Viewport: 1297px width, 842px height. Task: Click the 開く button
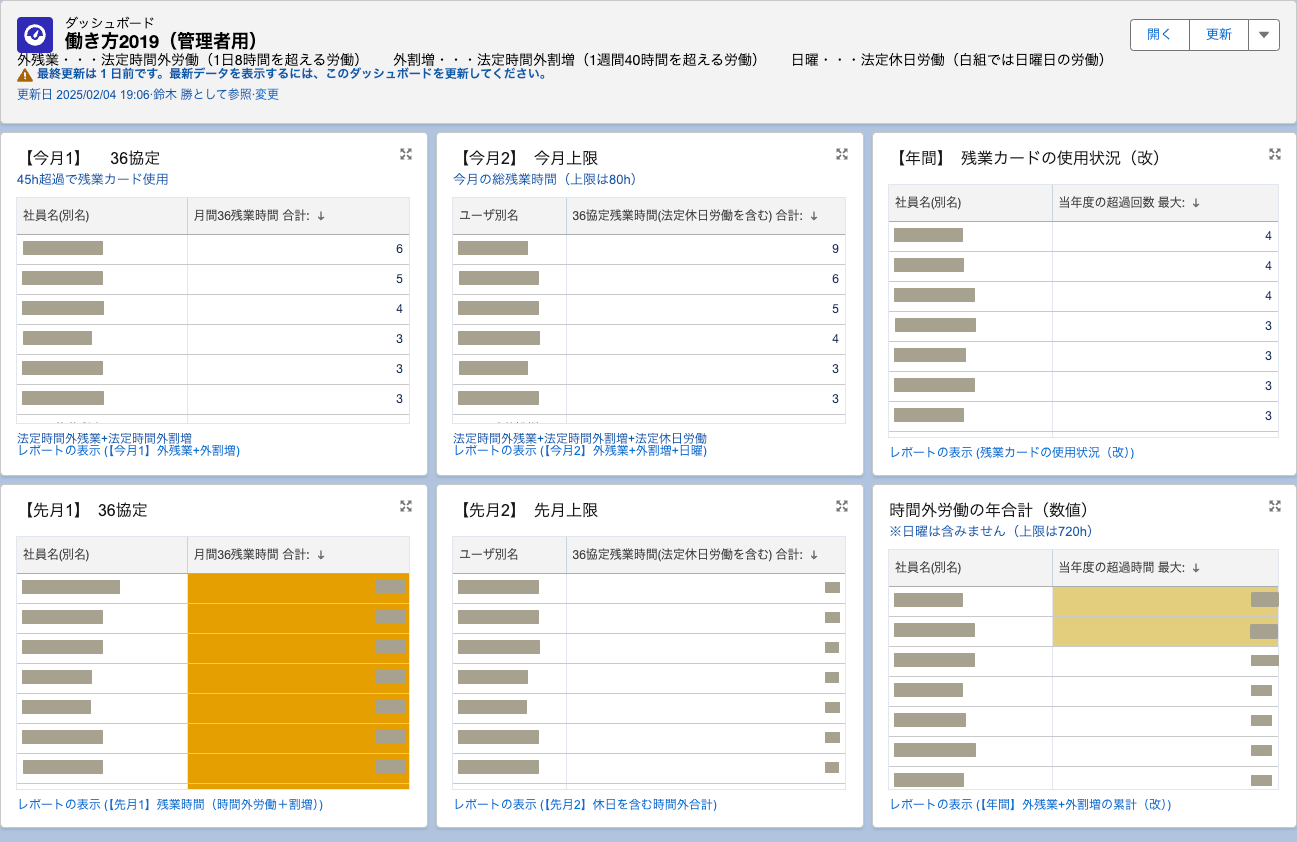pos(1159,34)
